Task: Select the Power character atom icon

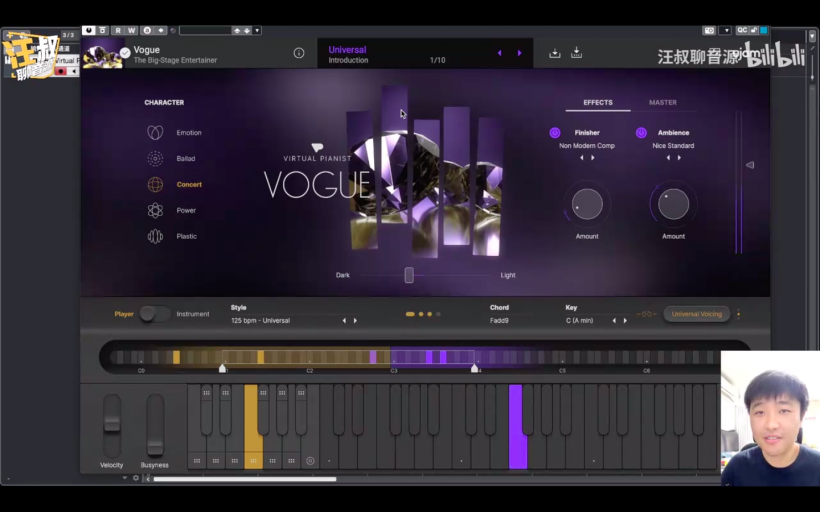Action: (155, 210)
